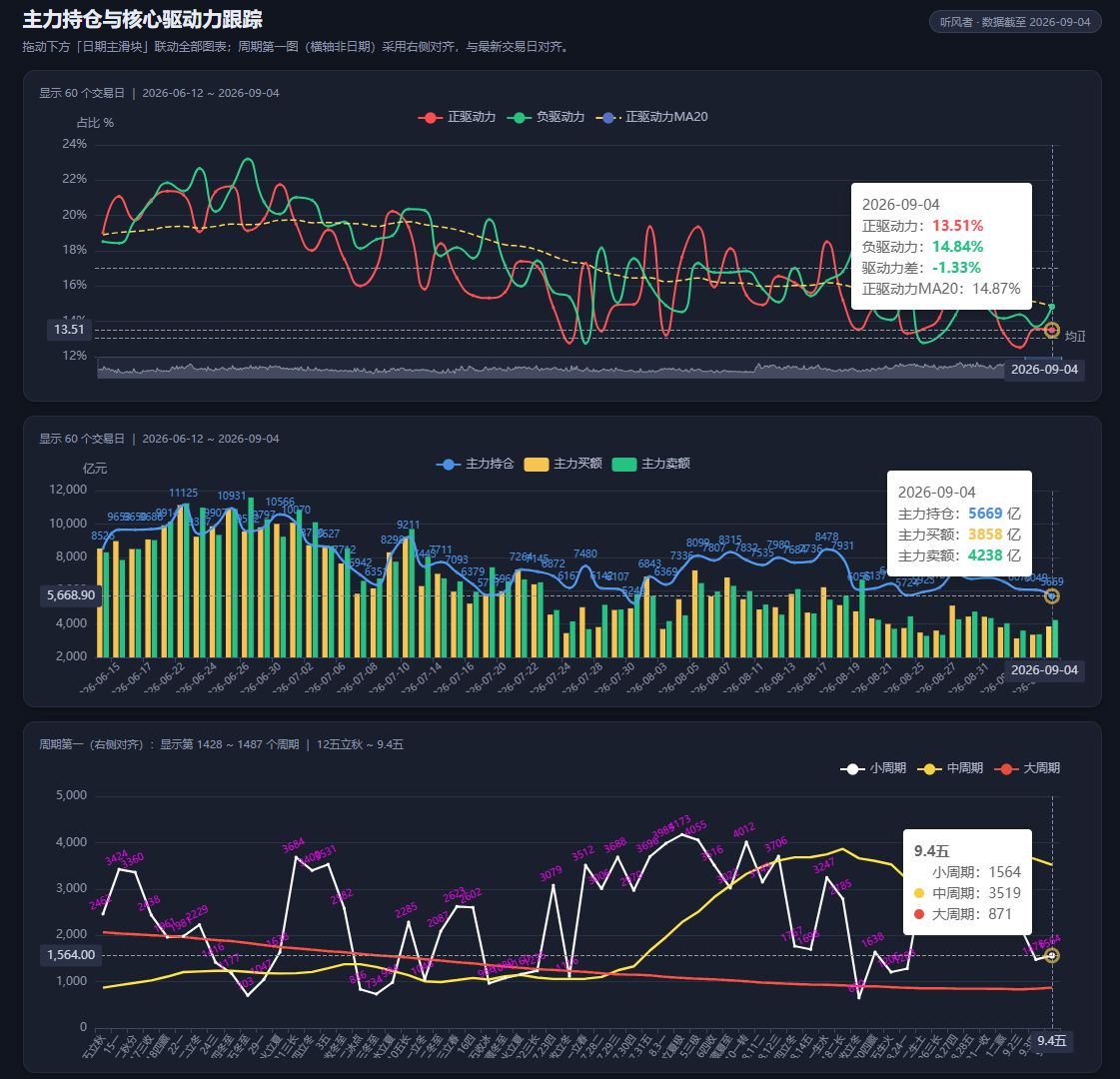Click the 5,000 y-axis label
This screenshot has width=1120, height=1079.
click(71, 795)
